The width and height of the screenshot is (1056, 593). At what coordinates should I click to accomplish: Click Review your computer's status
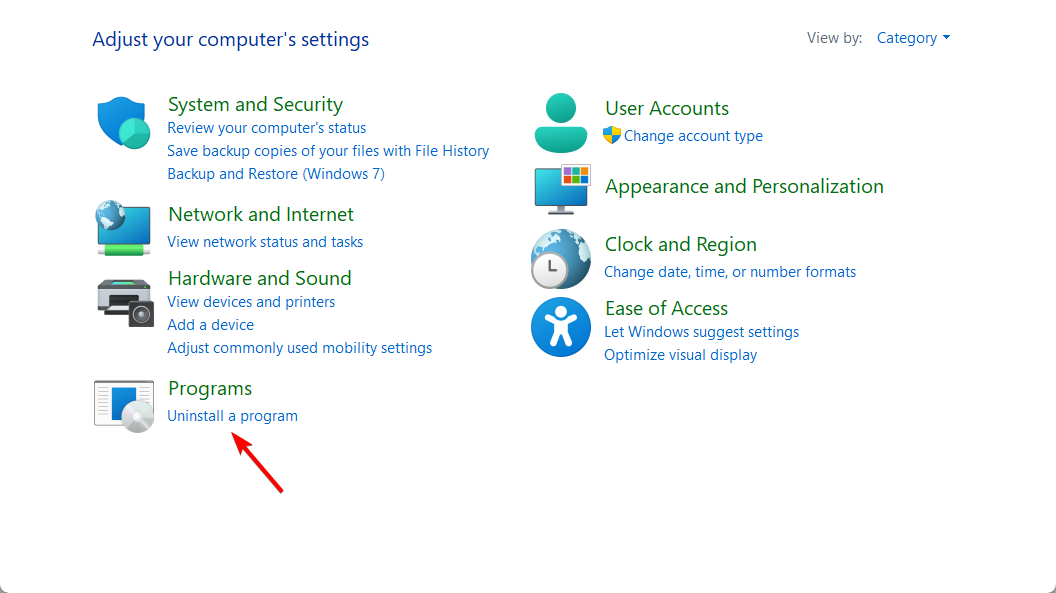[x=266, y=128]
